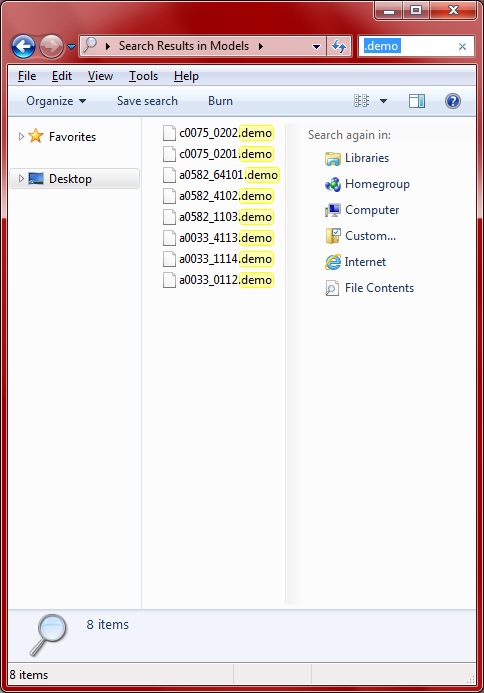Screen dimensions: 484x693
Task: Go back with the blue Back arrow
Action: 23,46
